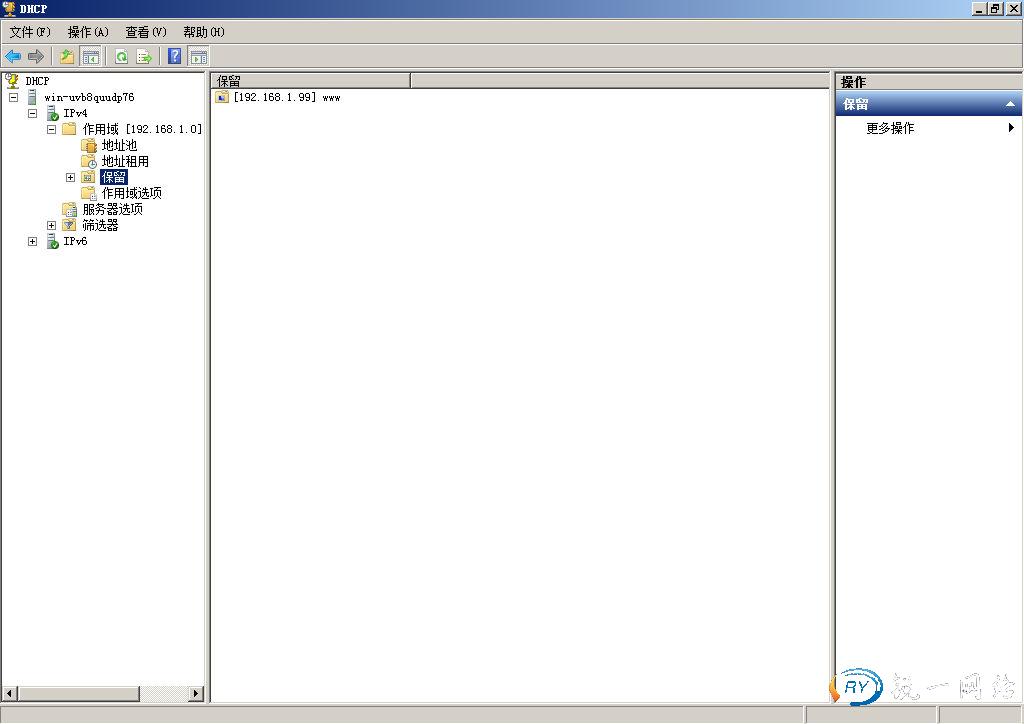Expand the IPv6 tree node

pos(33,241)
